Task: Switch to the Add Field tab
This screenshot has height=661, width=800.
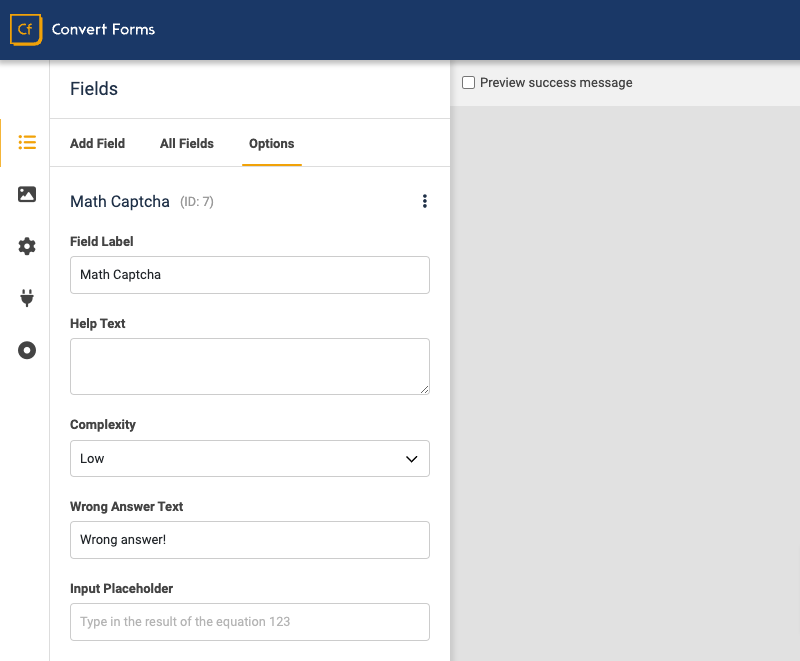Action: tap(97, 143)
